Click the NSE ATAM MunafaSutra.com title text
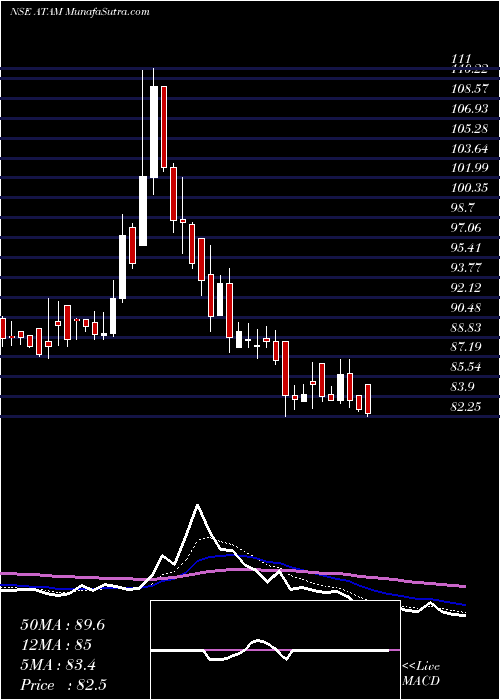This screenshot has height=700, width=500. coord(79,12)
